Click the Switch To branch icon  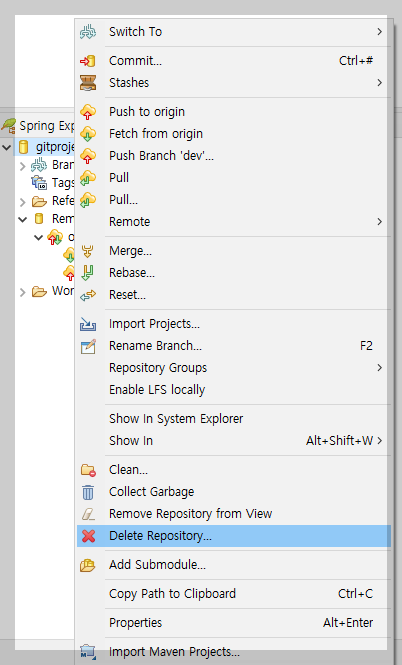pos(88,32)
